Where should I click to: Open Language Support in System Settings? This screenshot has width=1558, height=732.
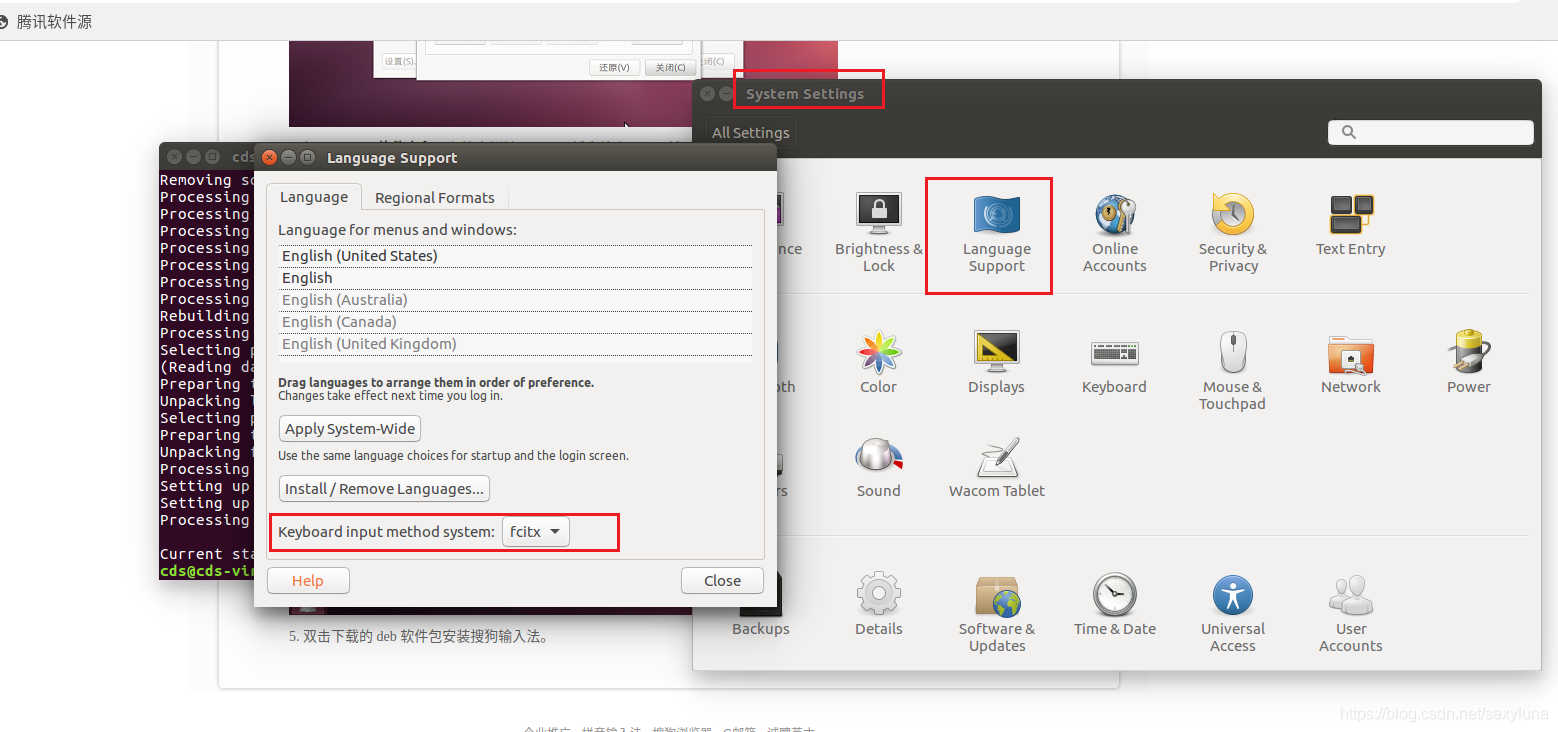(996, 232)
